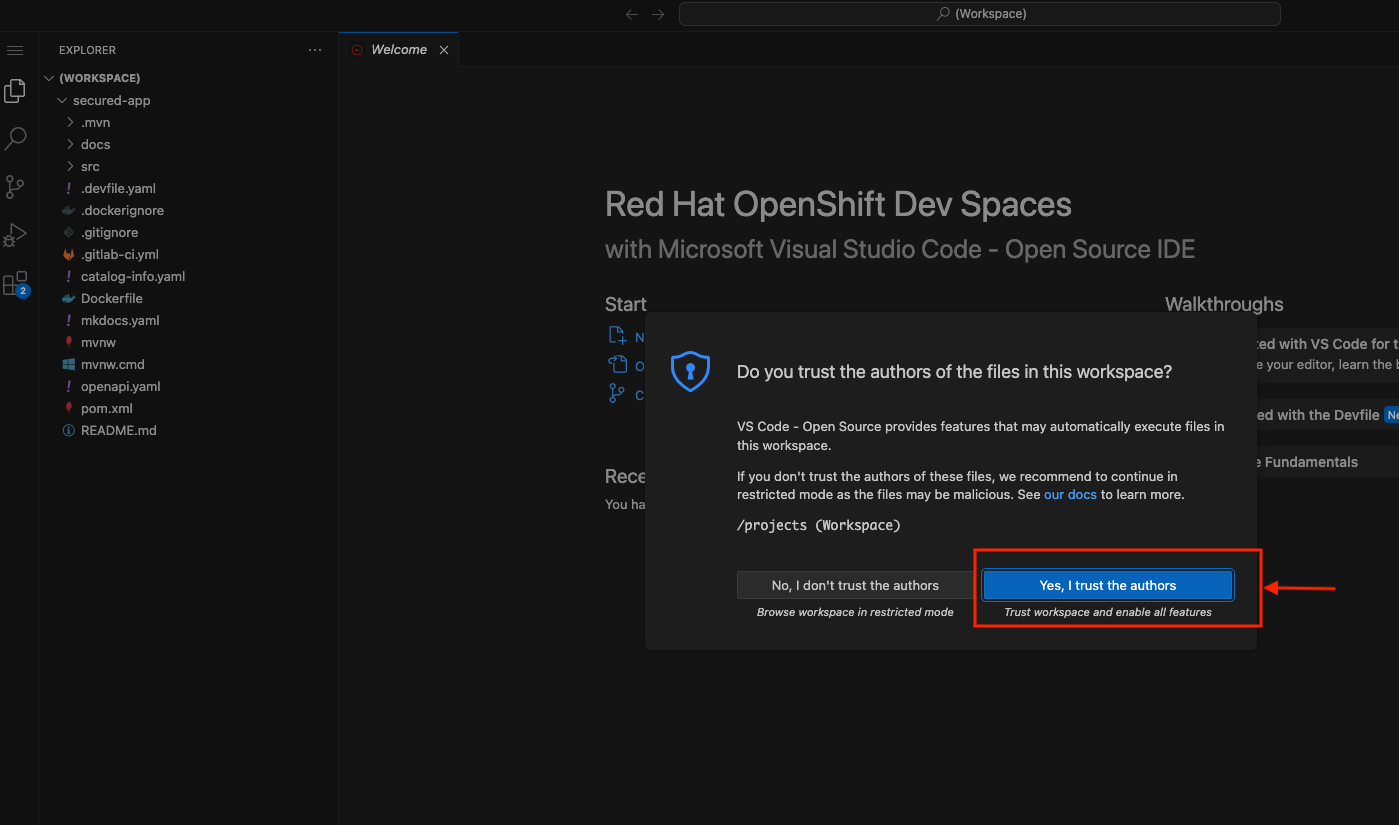Open the Search view in activity bar
1399x825 pixels.
[15, 139]
